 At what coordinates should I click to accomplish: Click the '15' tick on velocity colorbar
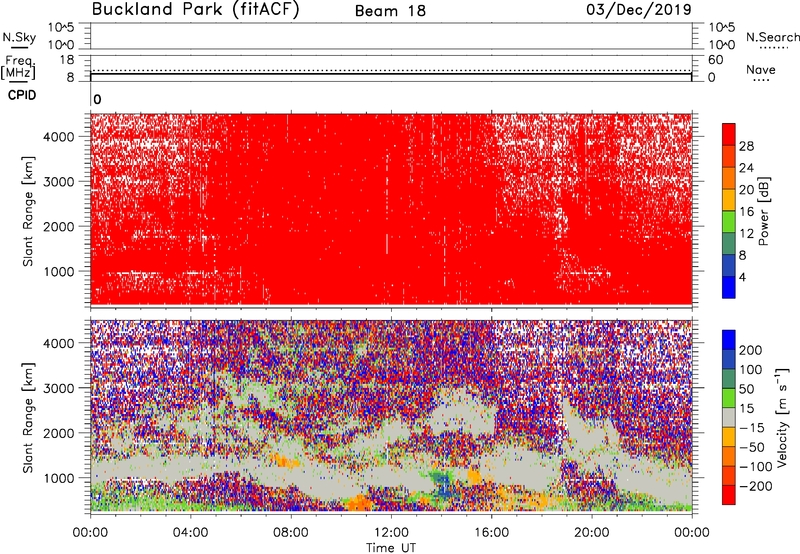(x=746, y=408)
